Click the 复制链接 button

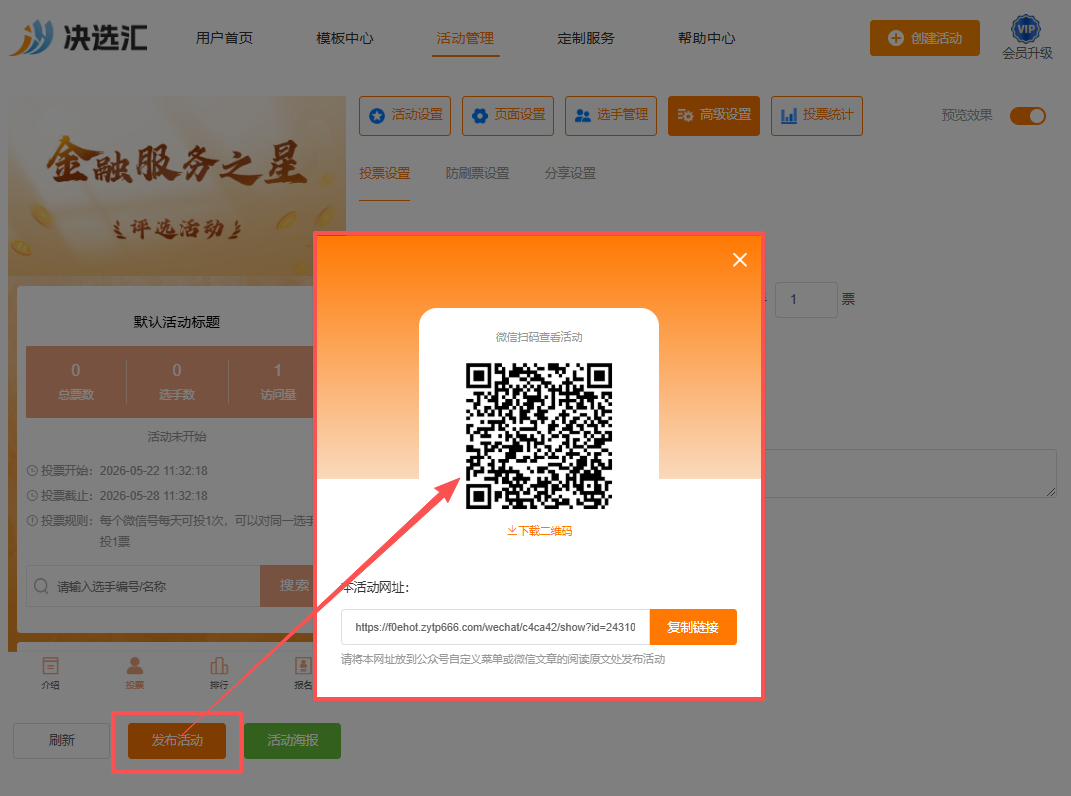pyautogui.click(x=693, y=627)
